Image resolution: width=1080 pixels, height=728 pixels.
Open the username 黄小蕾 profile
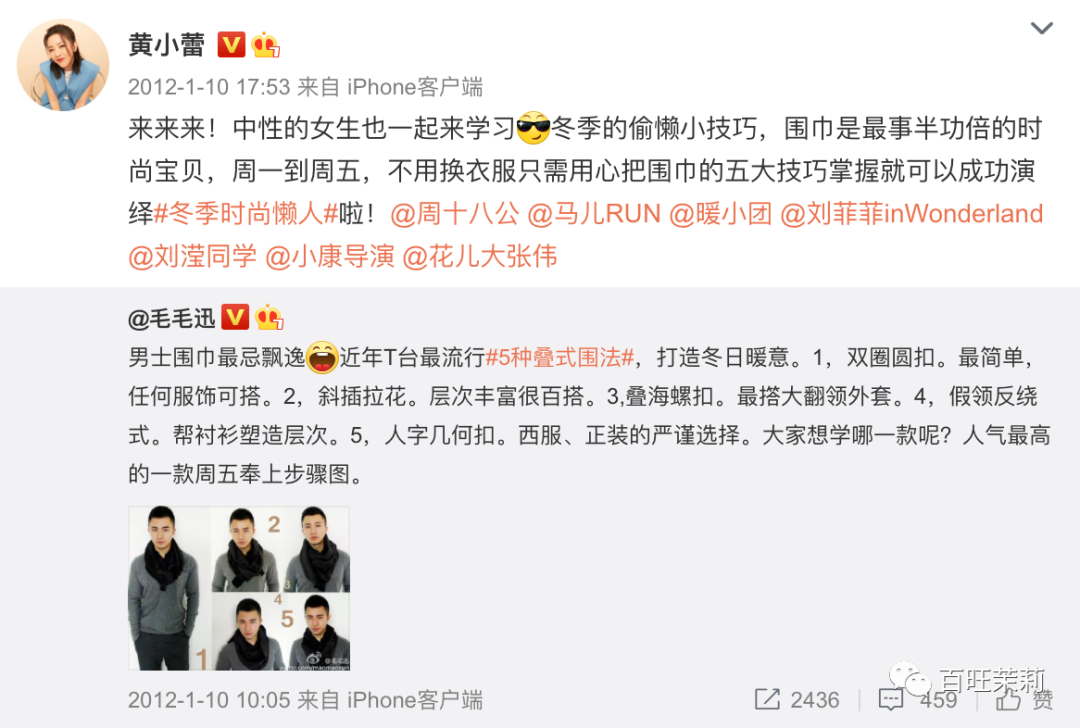pyautogui.click(x=167, y=45)
